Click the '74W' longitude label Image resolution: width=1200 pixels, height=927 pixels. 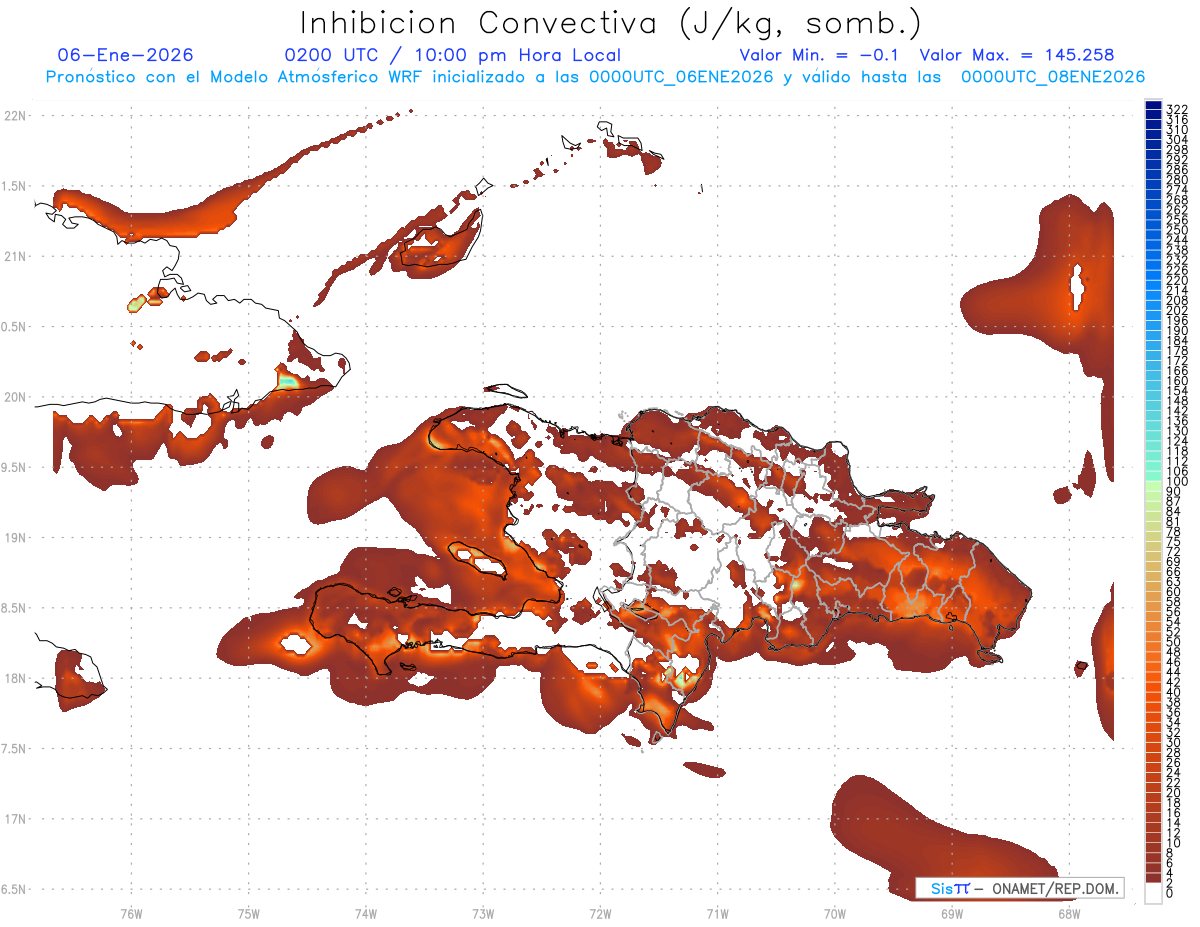tap(365, 913)
